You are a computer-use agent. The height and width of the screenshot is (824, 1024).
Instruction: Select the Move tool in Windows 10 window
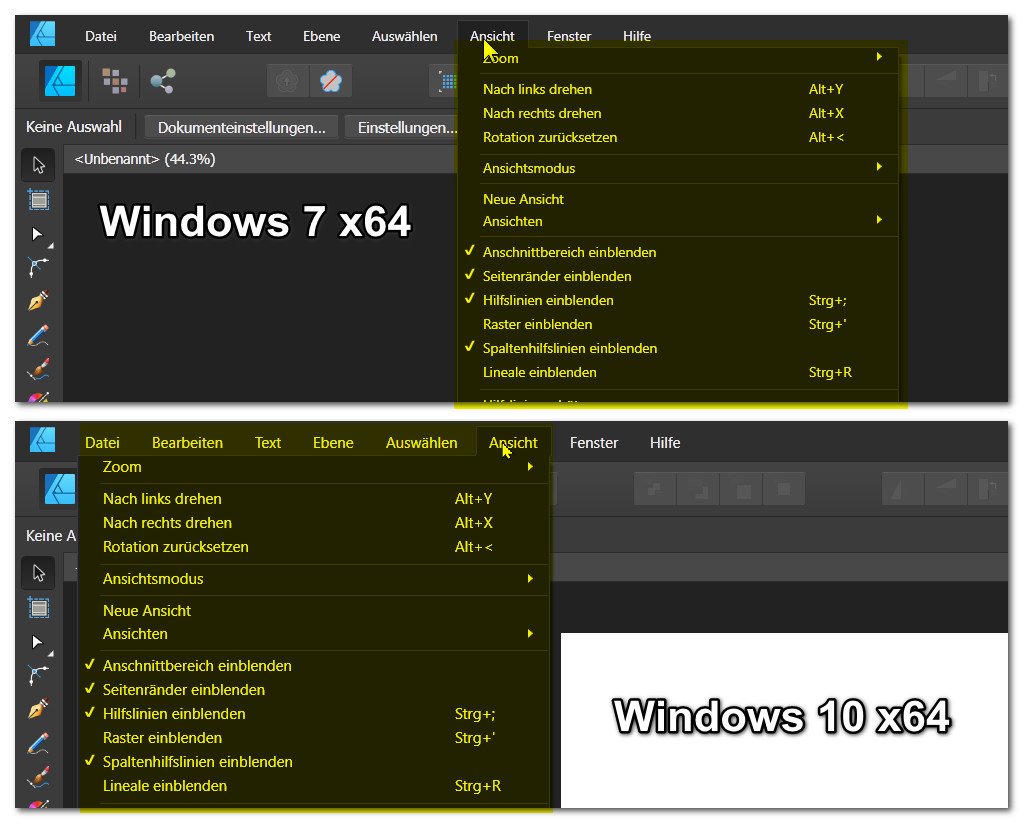coord(39,573)
